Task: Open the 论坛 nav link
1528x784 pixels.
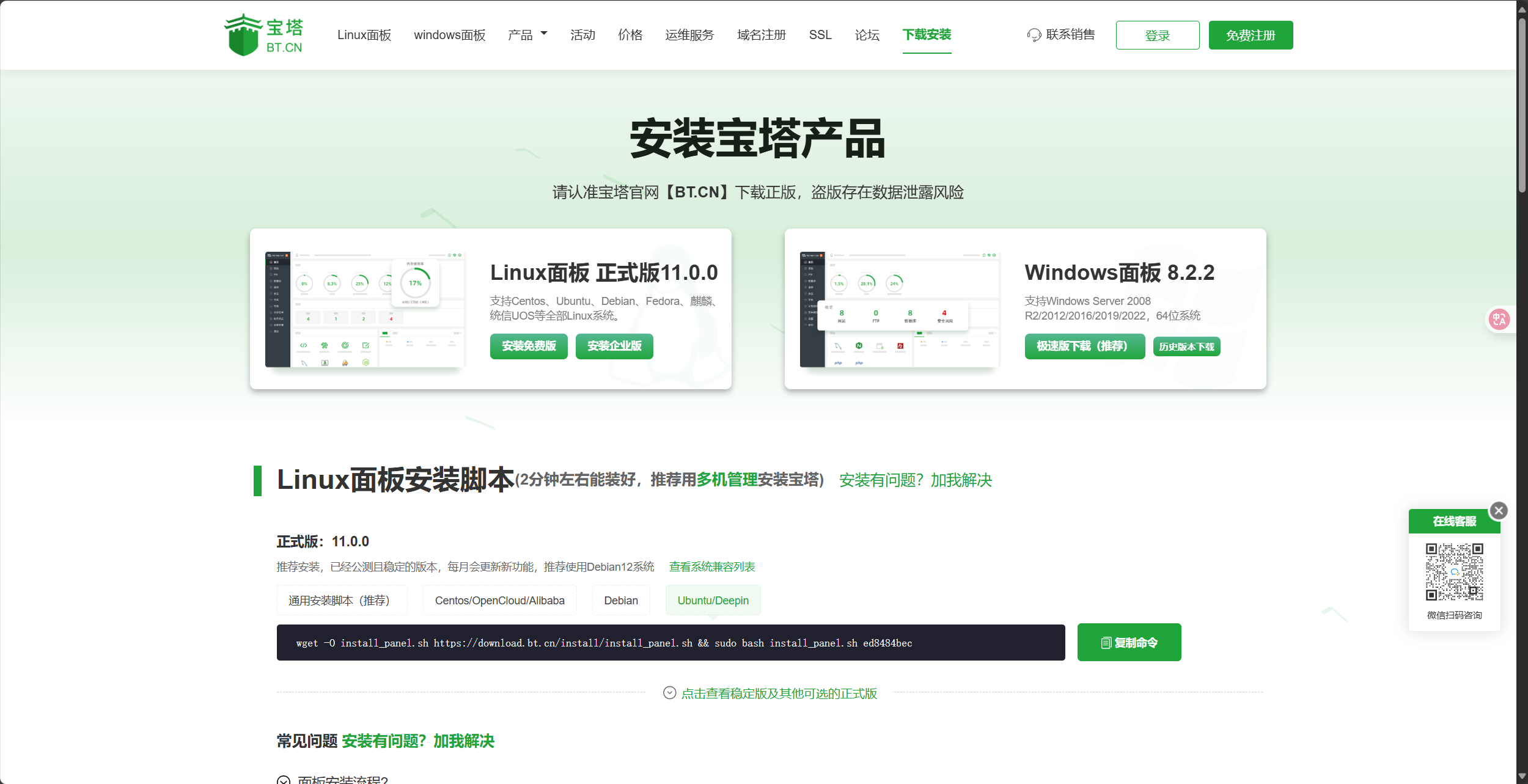Action: coord(867,35)
